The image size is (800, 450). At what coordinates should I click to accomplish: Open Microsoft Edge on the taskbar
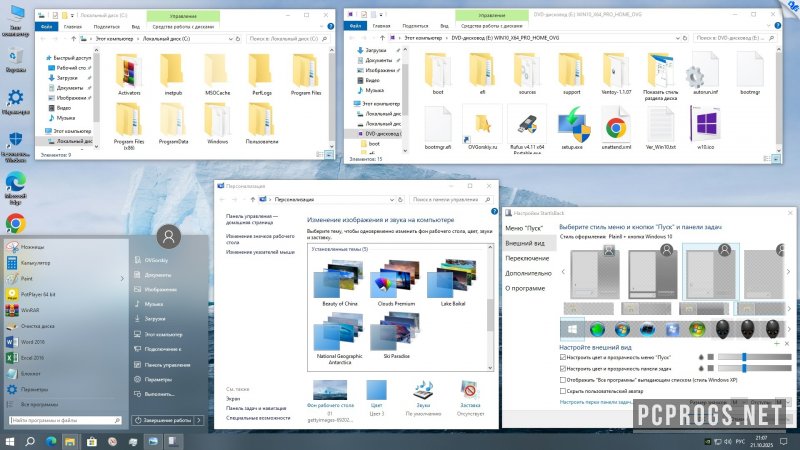click(x=51, y=441)
